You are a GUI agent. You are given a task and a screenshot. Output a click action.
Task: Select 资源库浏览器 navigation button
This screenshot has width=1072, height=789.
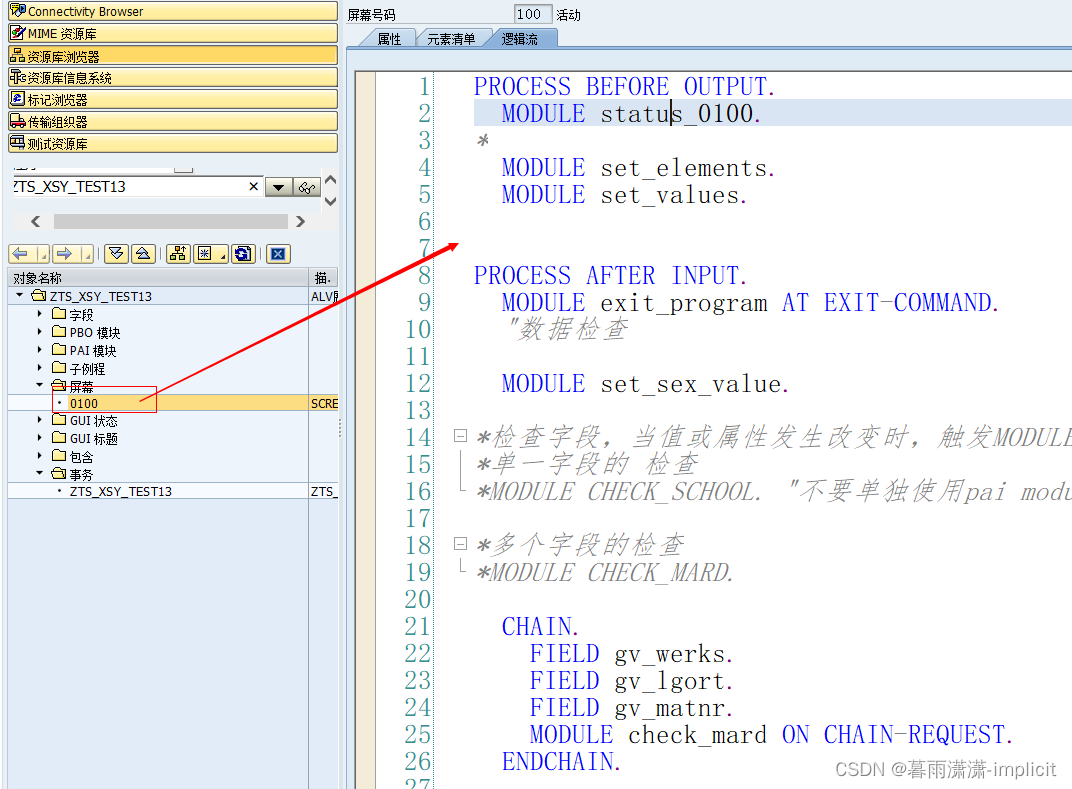pos(173,55)
